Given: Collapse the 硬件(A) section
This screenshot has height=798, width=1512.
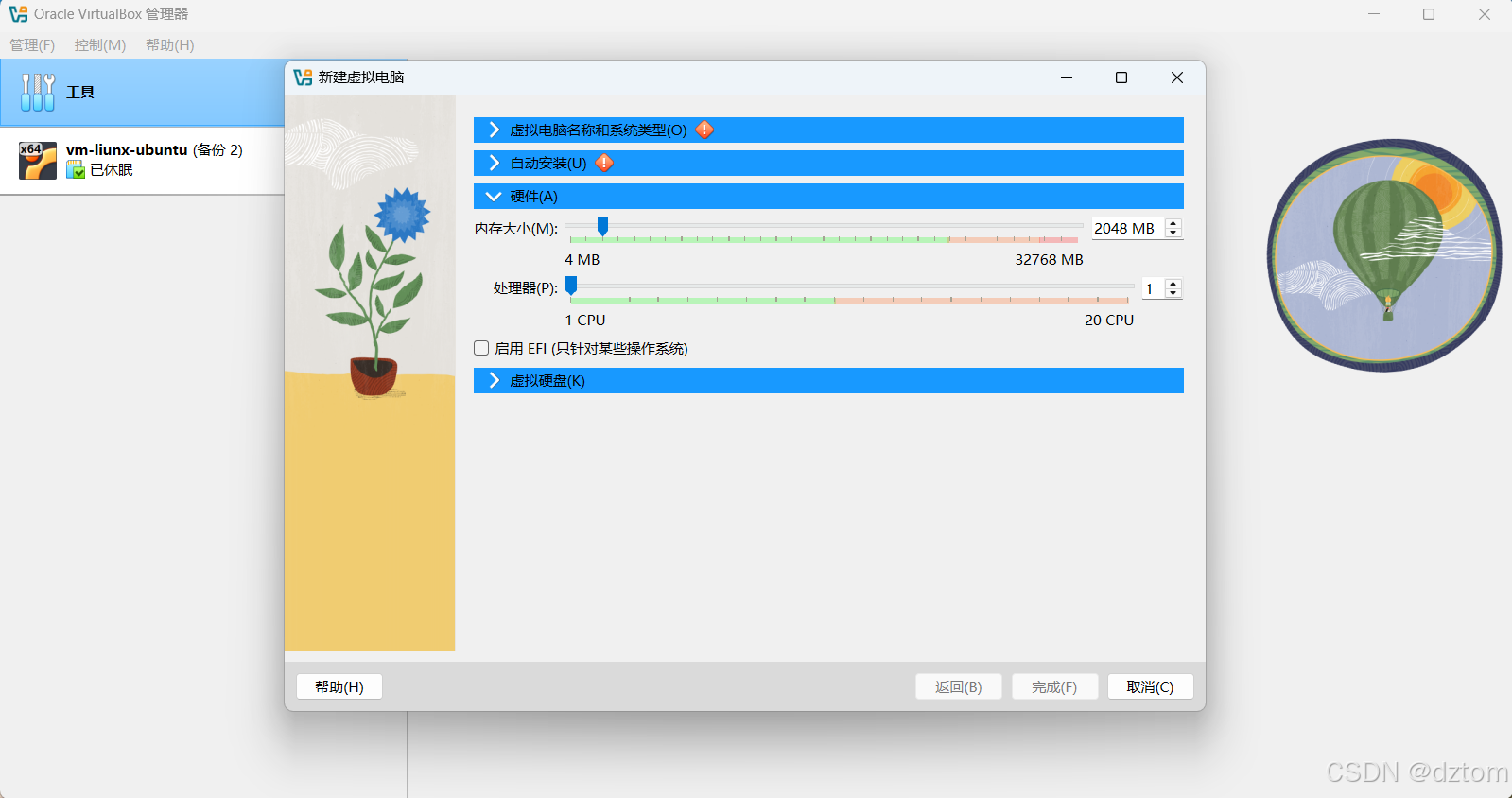Looking at the screenshot, I should [x=828, y=197].
